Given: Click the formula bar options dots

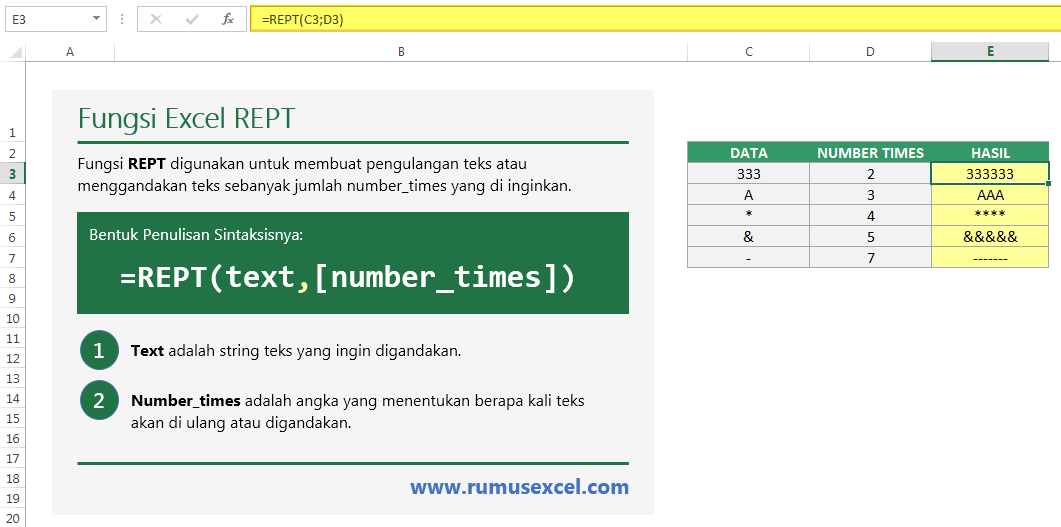Looking at the screenshot, I should pyautogui.click(x=122, y=20).
